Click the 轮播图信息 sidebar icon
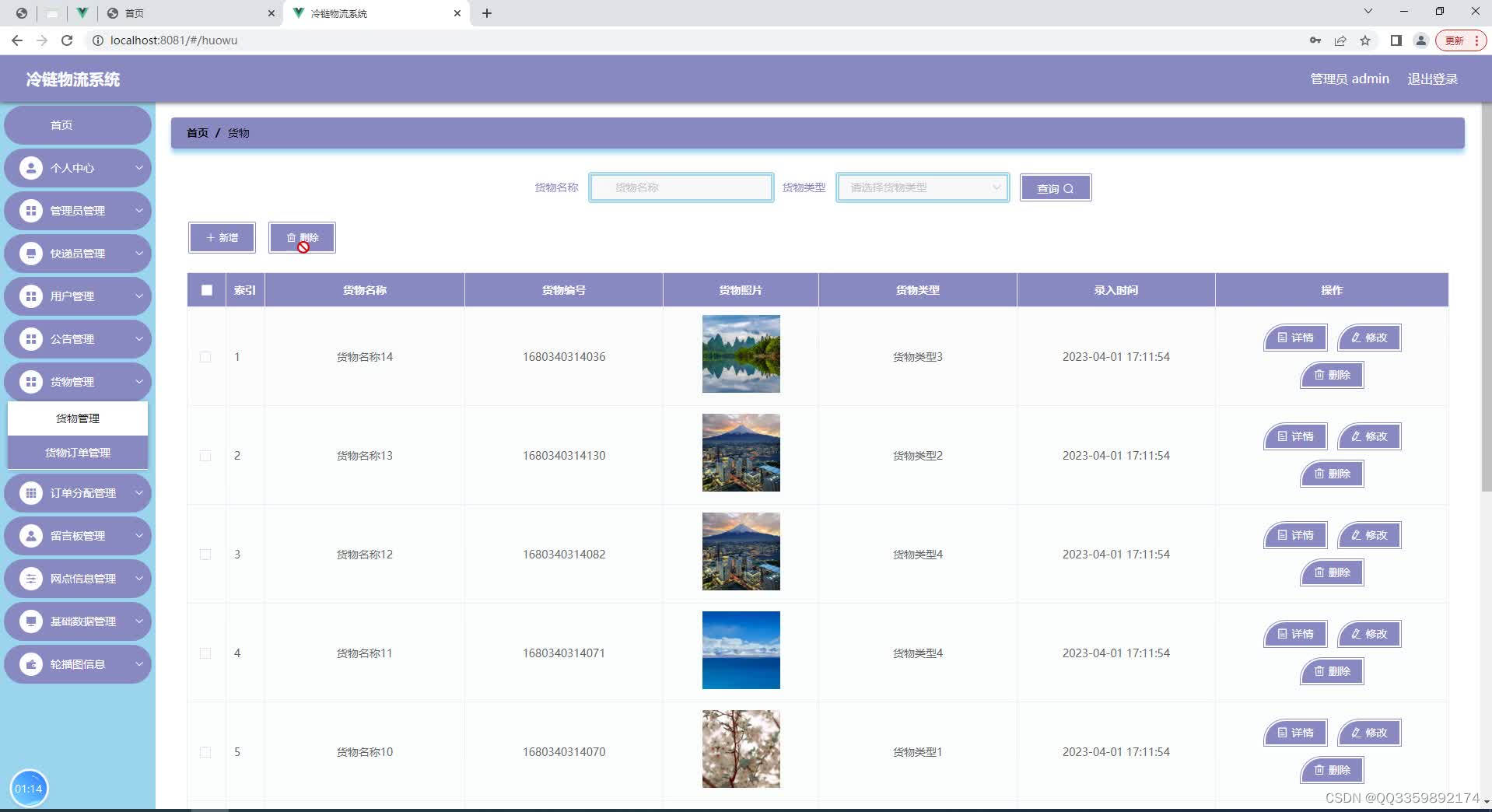The image size is (1492, 812). point(31,664)
